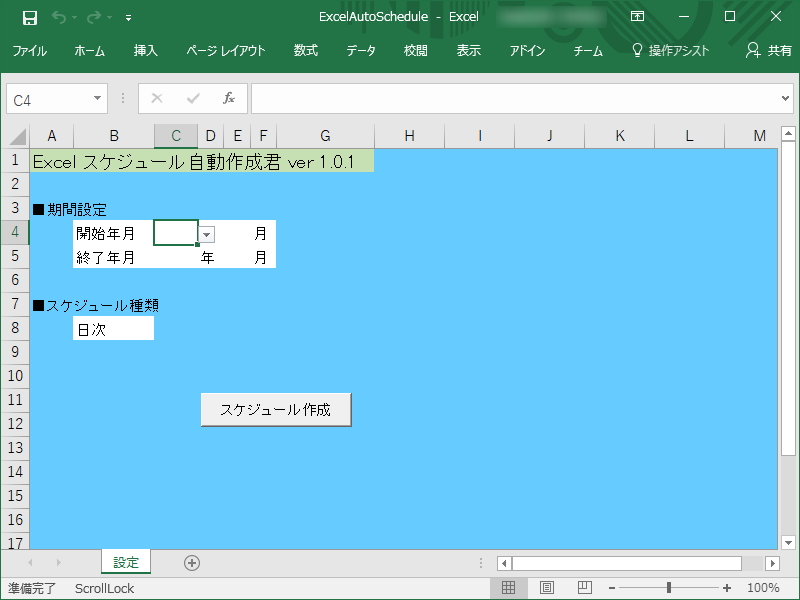Image resolution: width=800 pixels, height=600 pixels.
Task: Select column H header
Action: pyautogui.click(x=409, y=136)
